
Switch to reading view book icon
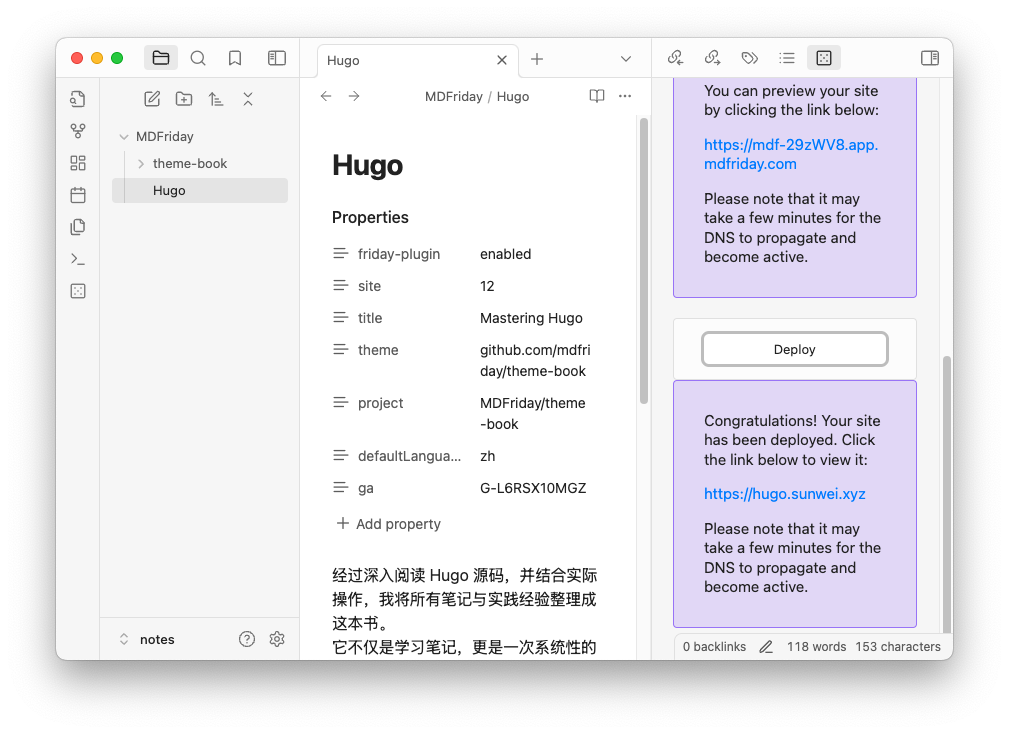(597, 96)
